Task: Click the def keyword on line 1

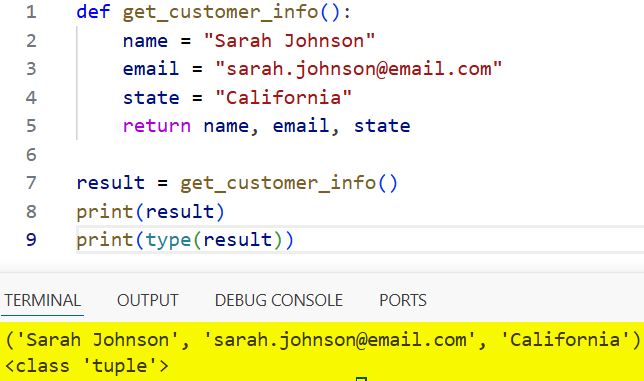Action: (x=93, y=11)
